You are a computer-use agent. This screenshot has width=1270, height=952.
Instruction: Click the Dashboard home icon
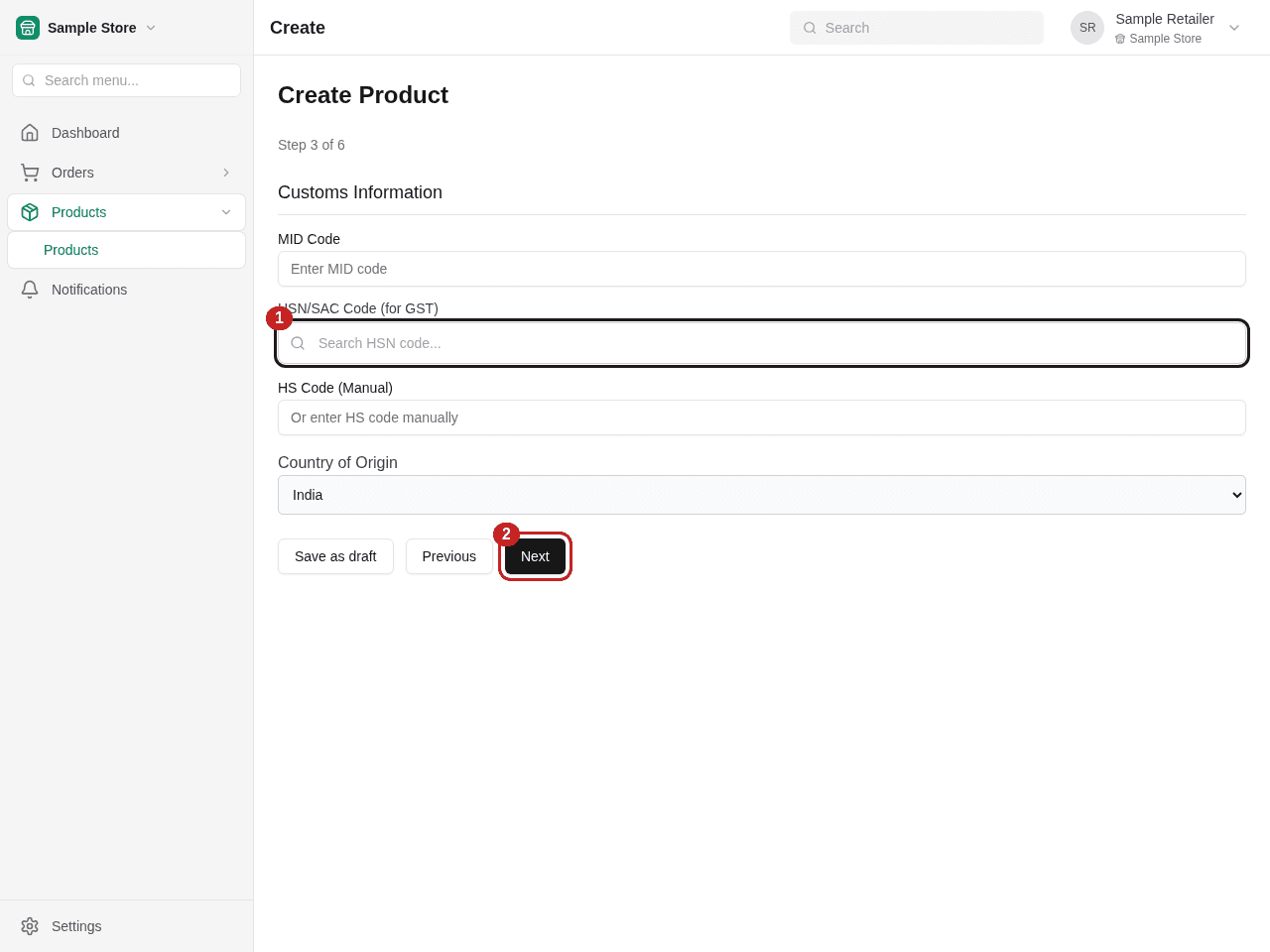[x=30, y=133]
